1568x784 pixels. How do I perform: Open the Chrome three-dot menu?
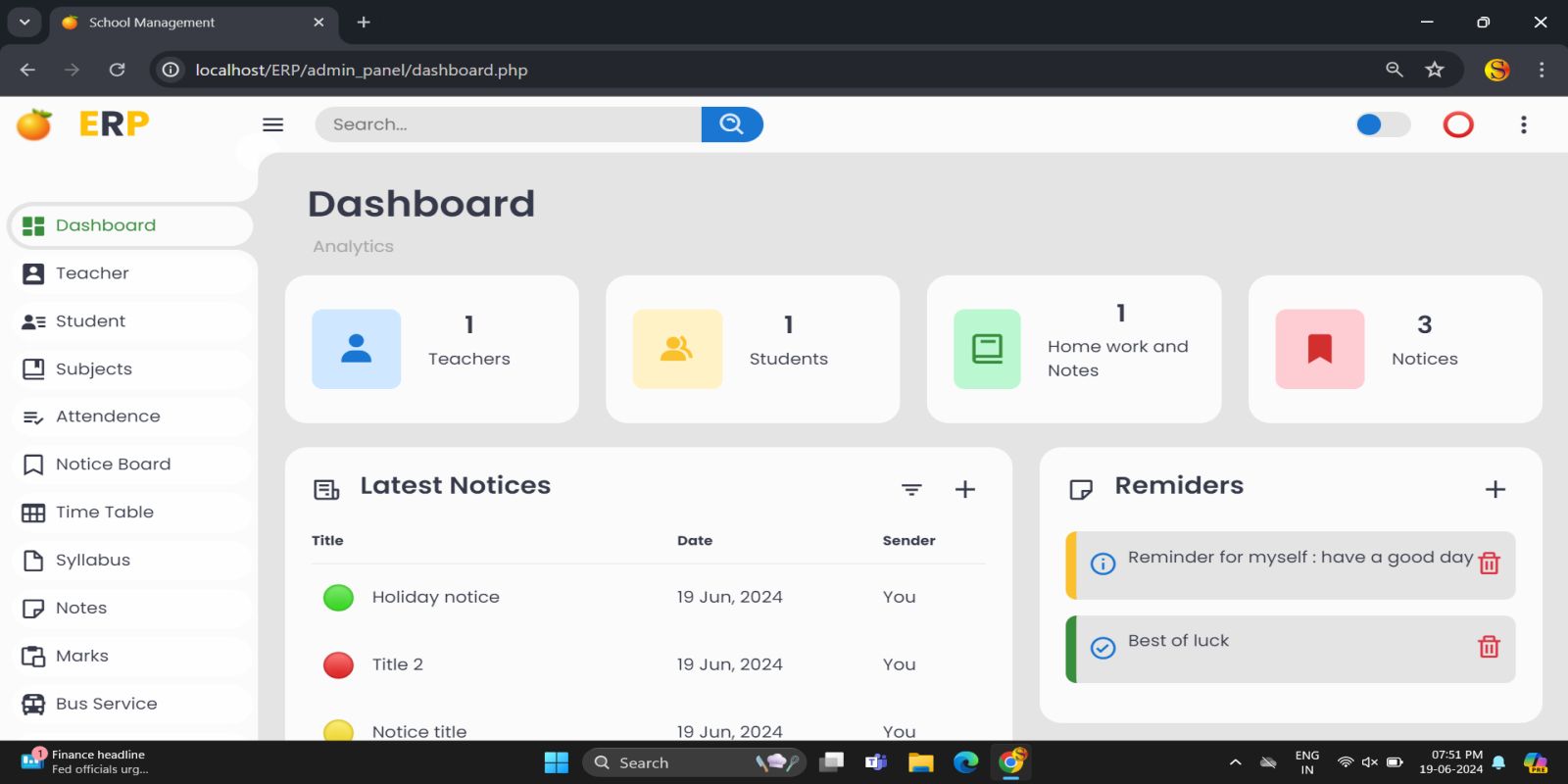pyautogui.click(x=1542, y=70)
